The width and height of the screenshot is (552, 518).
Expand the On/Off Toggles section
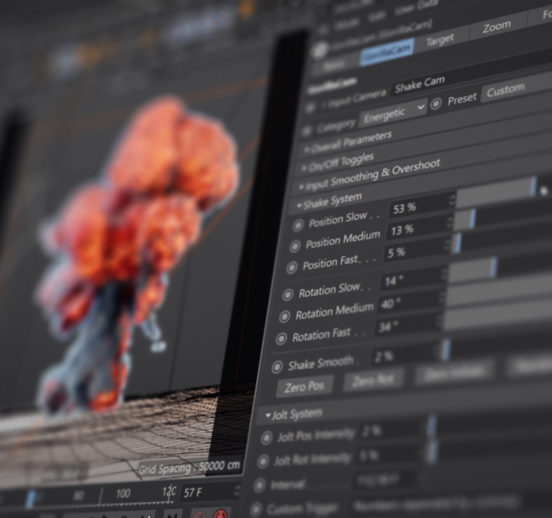pos(337,163)
